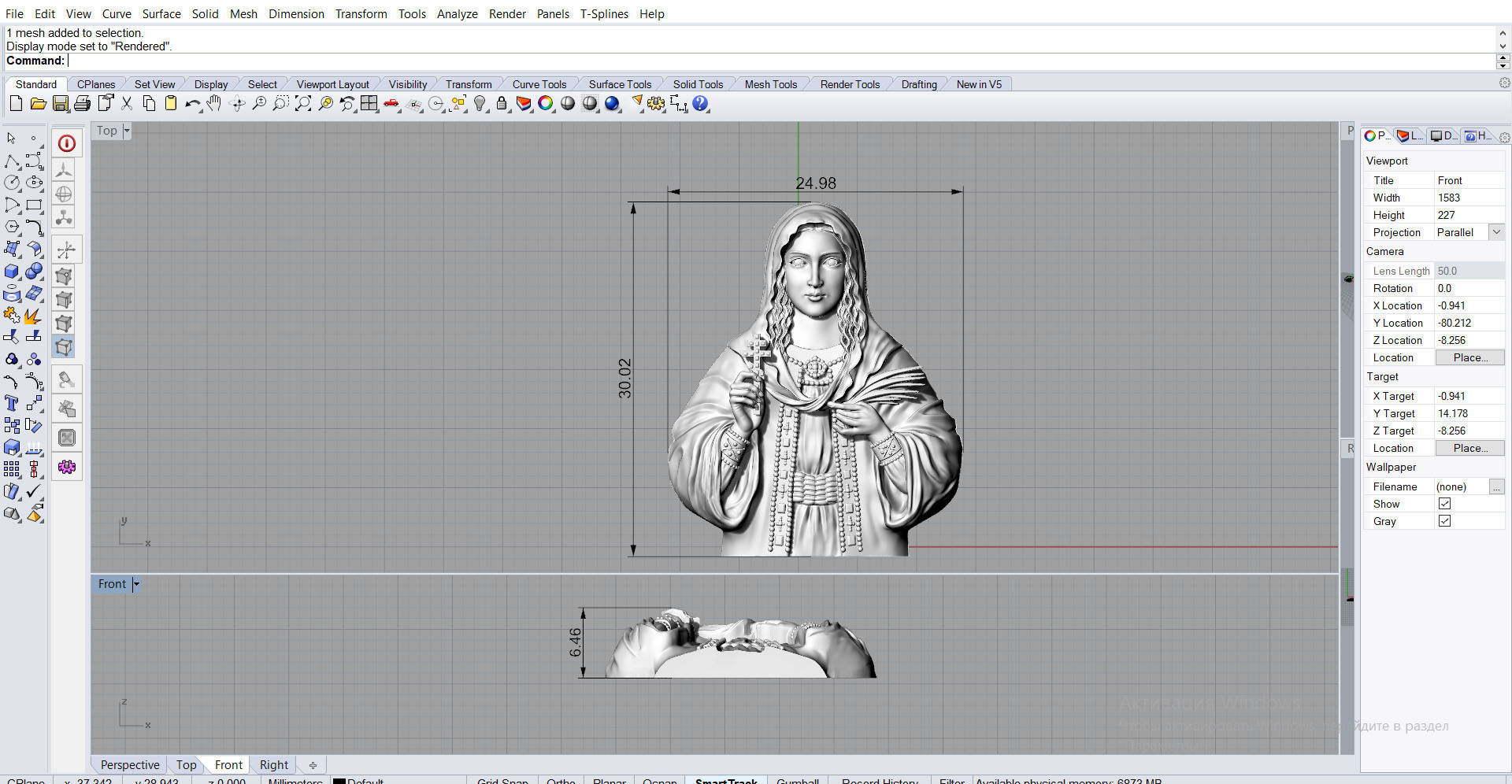
Task: Click the Explode icon in sidebar
Action: click(x=34, y=316)
